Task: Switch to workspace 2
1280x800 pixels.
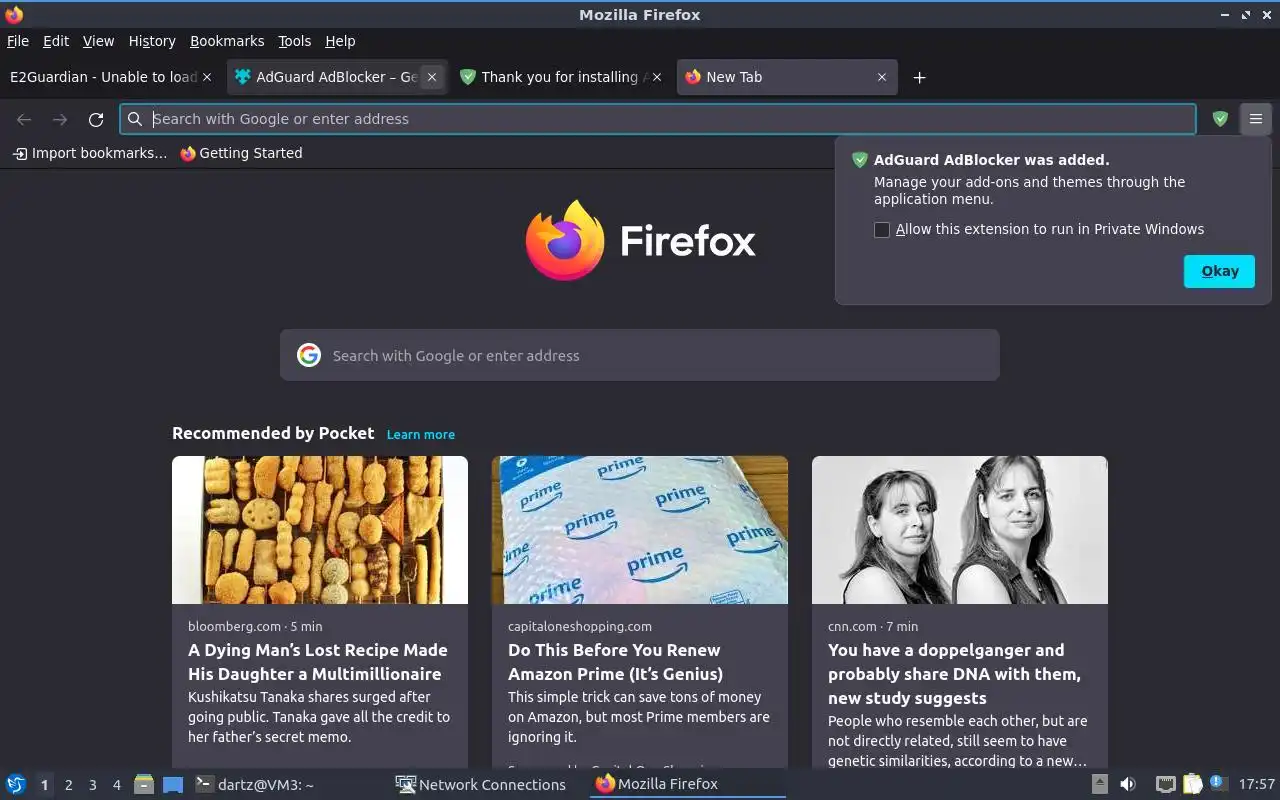Action: click(x=68, y=785)
